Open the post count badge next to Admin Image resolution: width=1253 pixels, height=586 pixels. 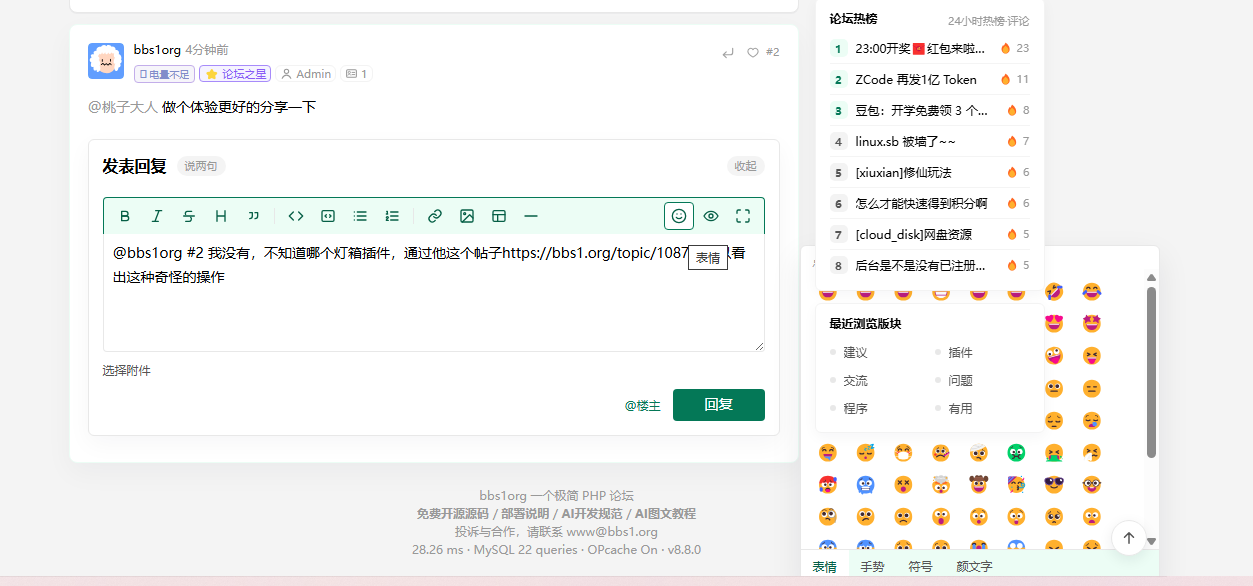click(x=356, y=74)
